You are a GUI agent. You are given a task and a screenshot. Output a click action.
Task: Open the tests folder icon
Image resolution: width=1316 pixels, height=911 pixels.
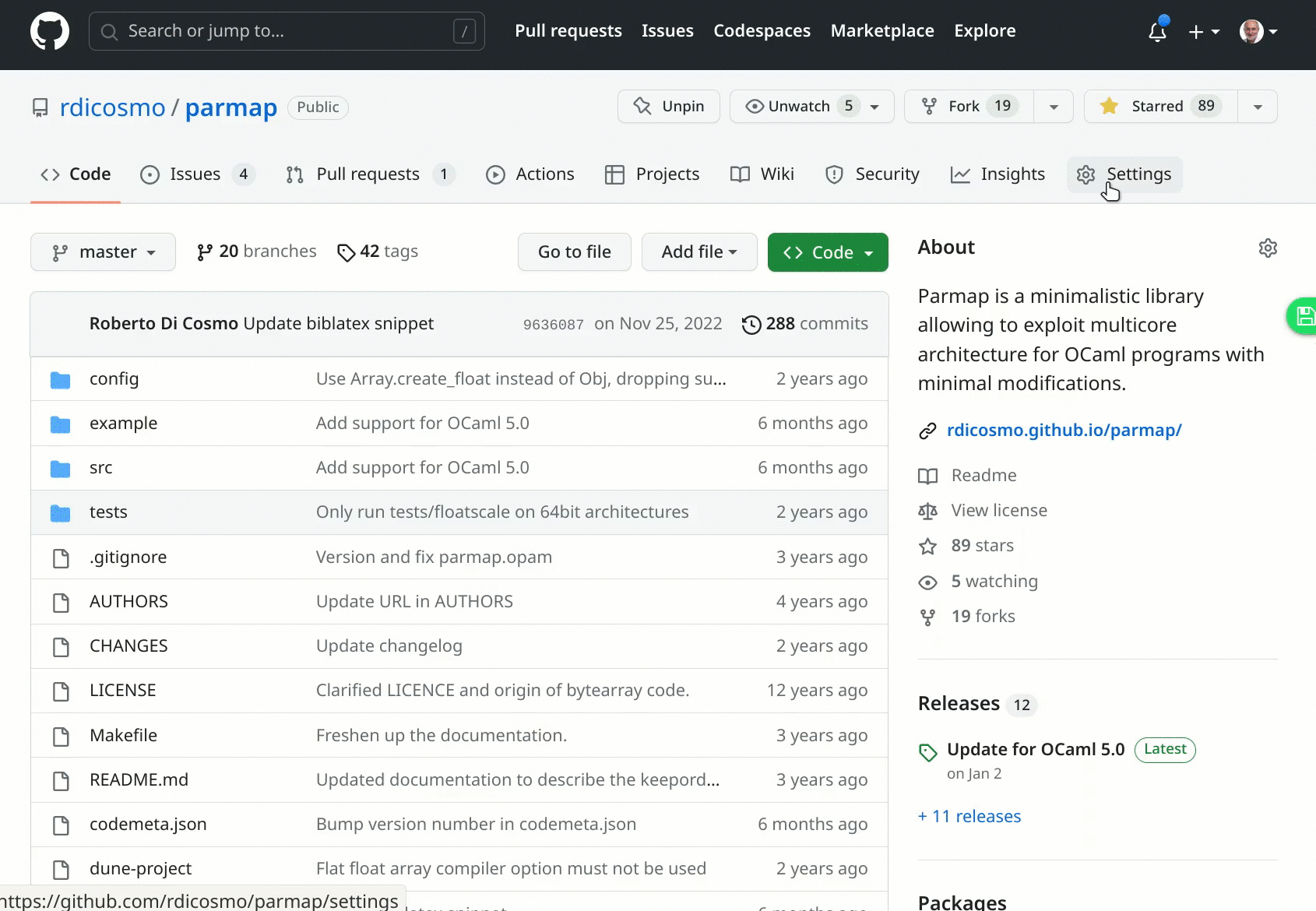60,512
